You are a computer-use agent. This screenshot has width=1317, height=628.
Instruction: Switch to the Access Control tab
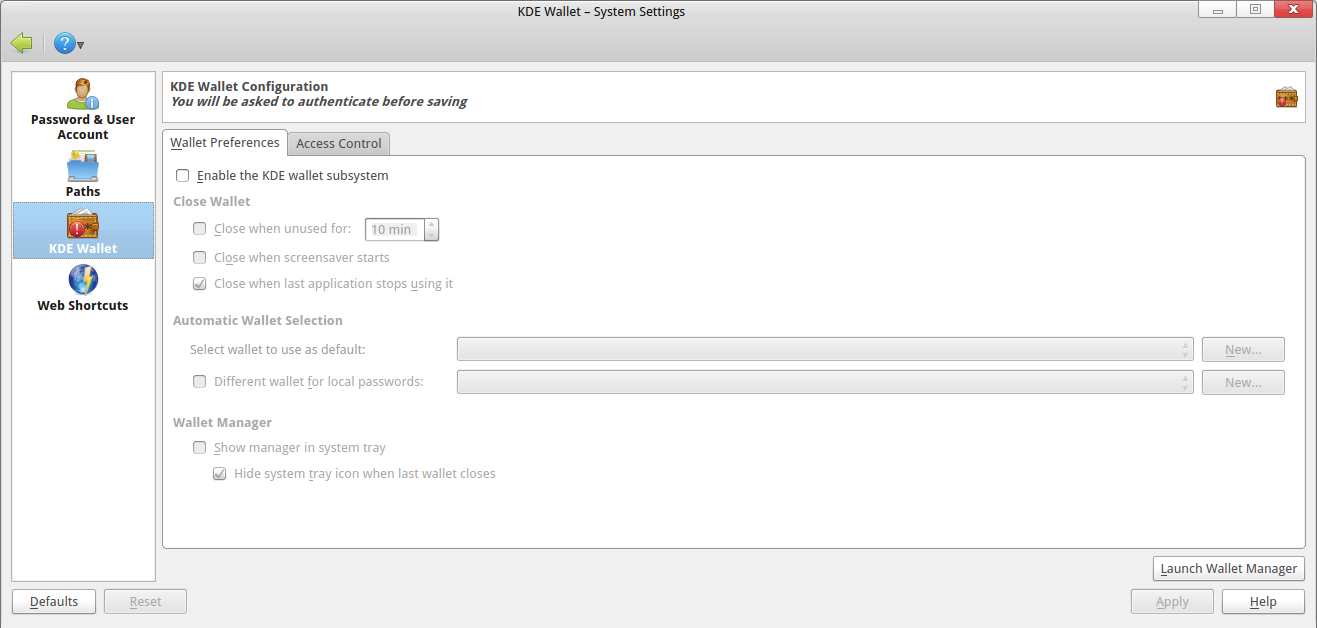click(339, 144)
